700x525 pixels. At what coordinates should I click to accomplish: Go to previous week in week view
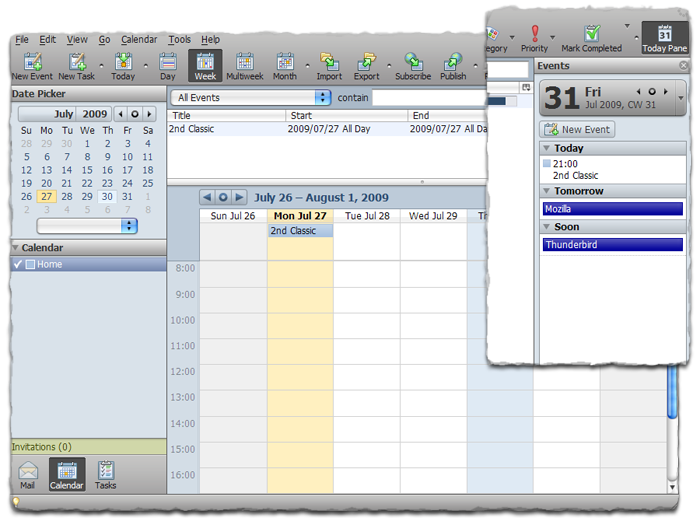[207, 197]
